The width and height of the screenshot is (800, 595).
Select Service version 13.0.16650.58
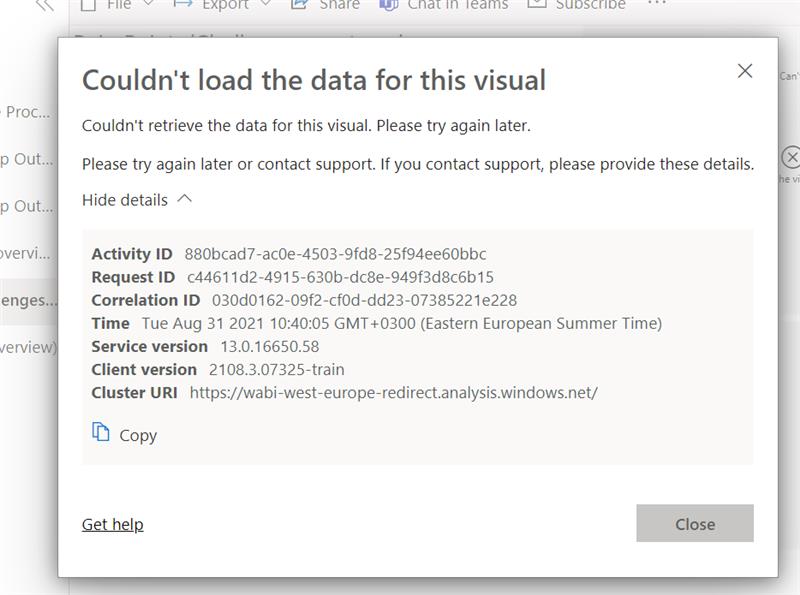point(270,346)
